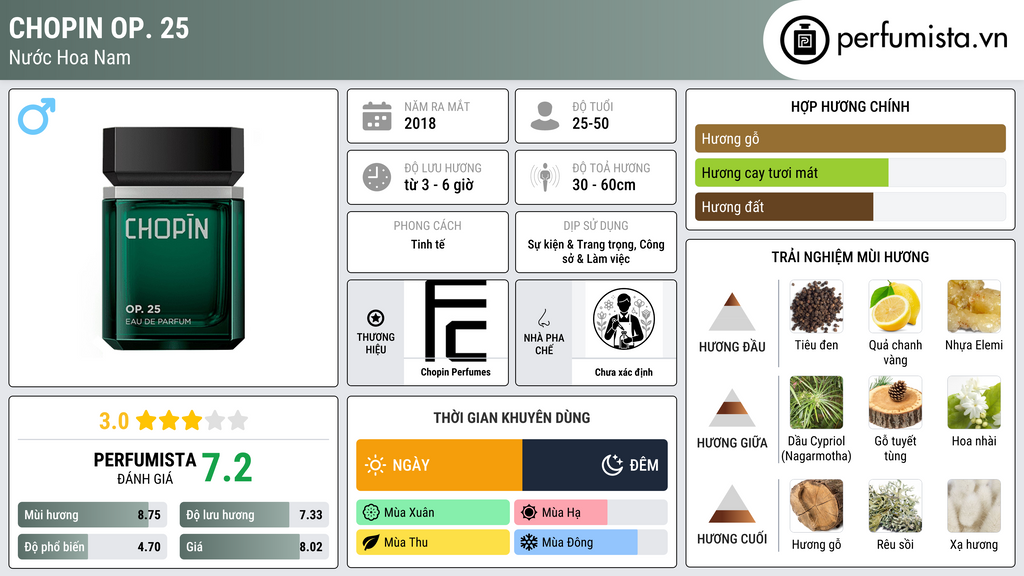Image resolution: width=1024 pixels, height=576 pixels.
Task: Click the person icon beside Độ tuổi
Action: 545,116
